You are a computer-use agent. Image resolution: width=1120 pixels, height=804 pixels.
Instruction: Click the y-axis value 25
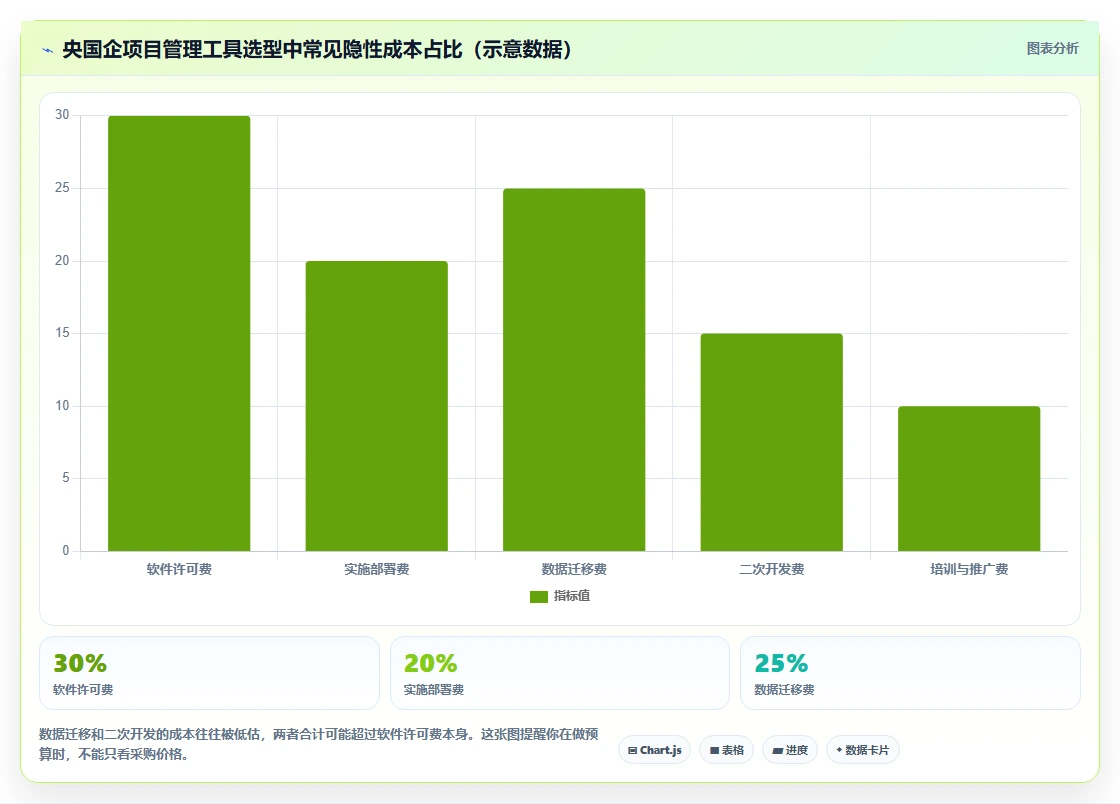point(62,188)
